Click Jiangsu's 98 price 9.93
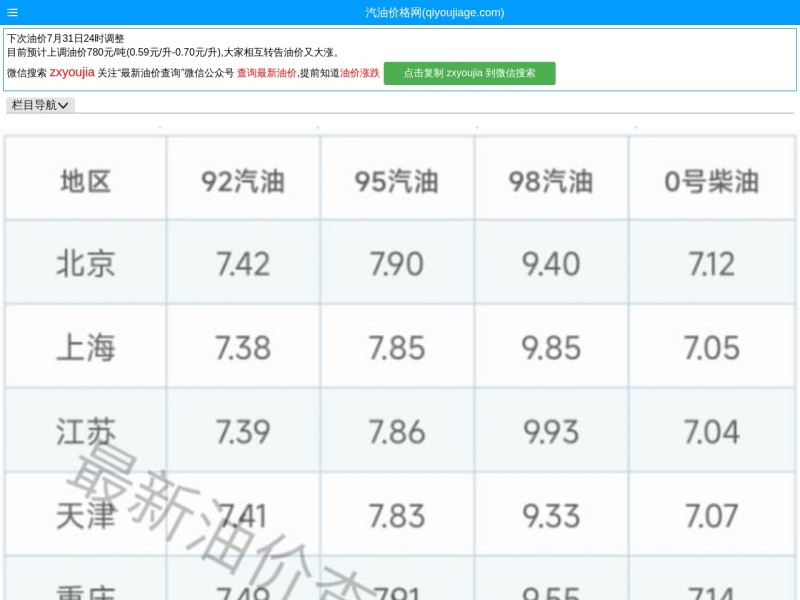Screen dimensions: 800x600 (551, 432)
